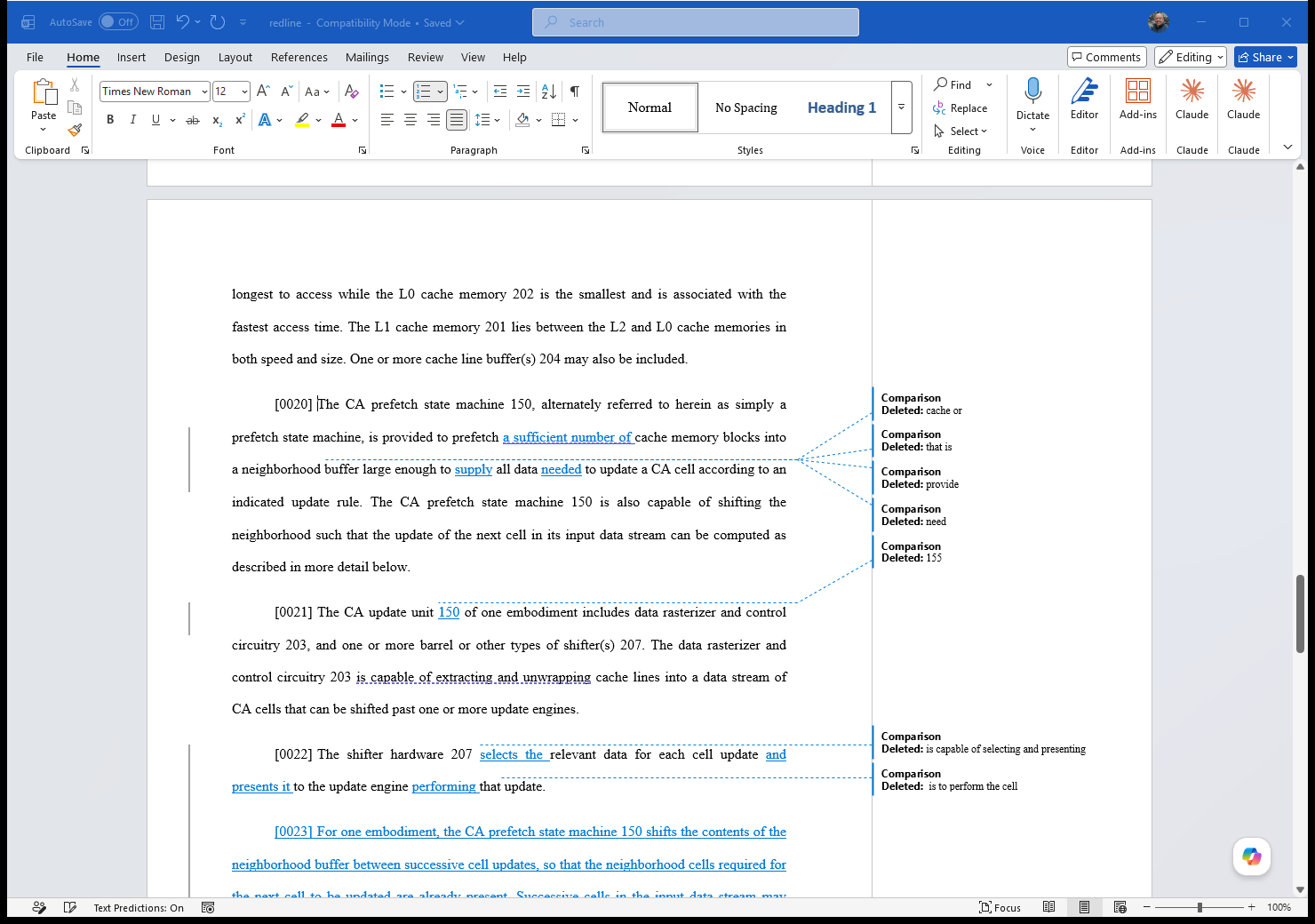Activate the Format Painter brush
1315x924 pixels.
pos(75,130)
